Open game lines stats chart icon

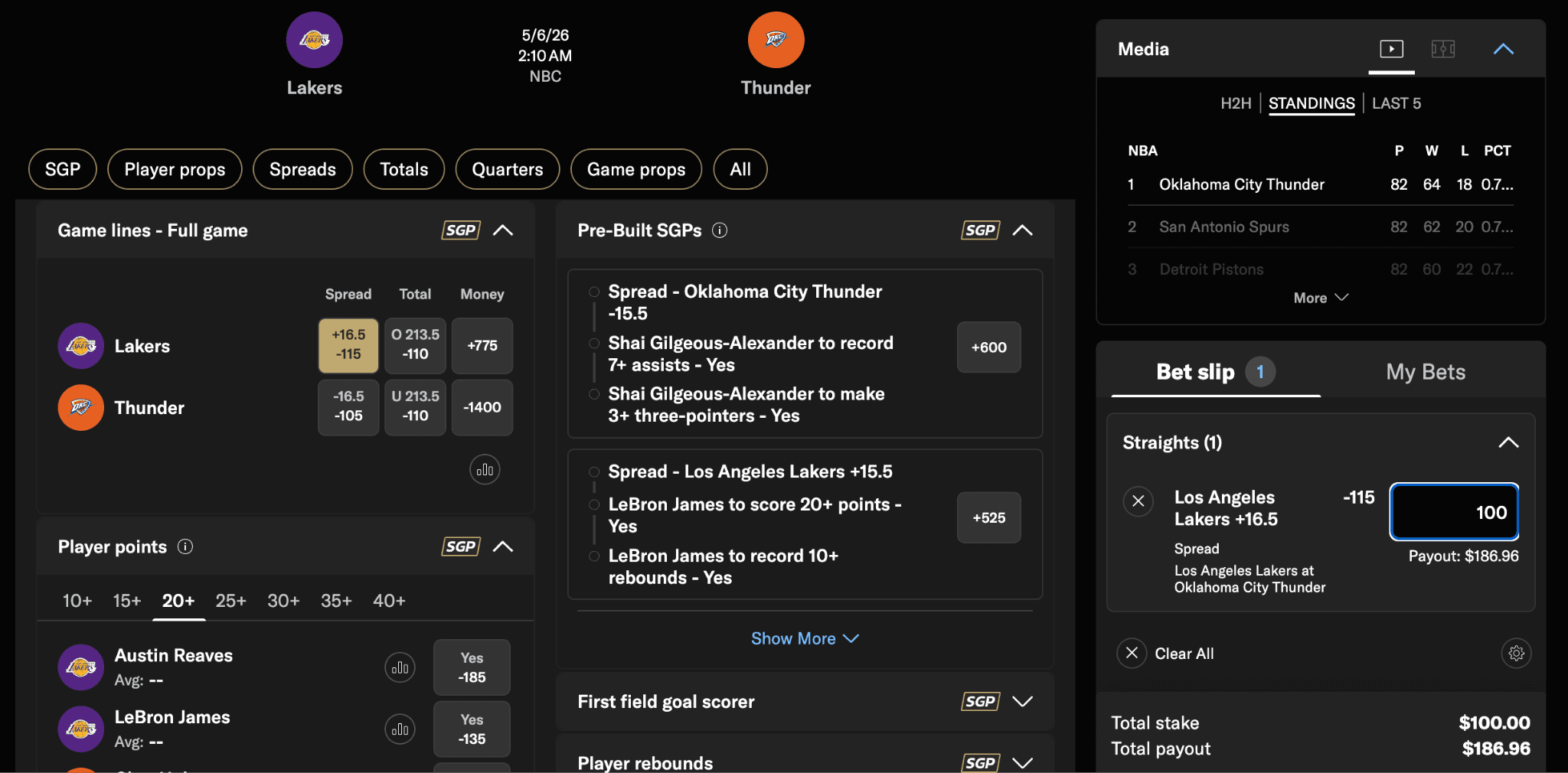click(485, 470)
